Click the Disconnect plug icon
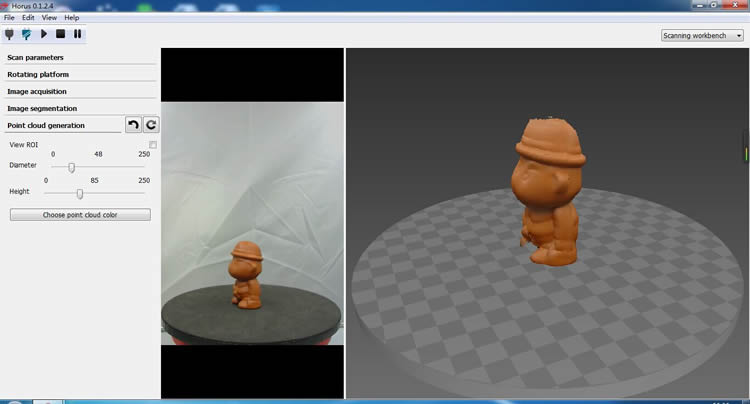 27,34
